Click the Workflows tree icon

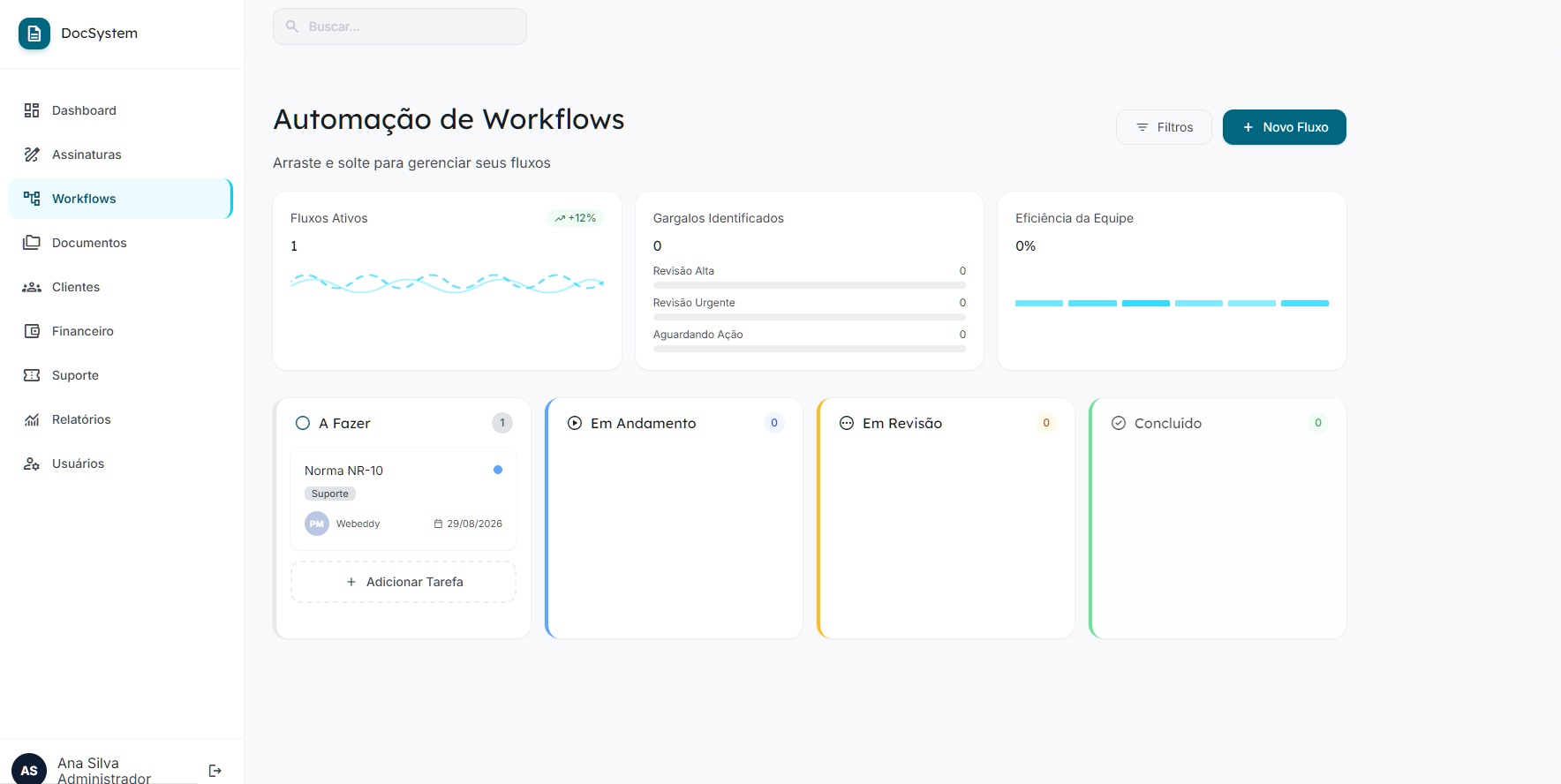[32, 199]
